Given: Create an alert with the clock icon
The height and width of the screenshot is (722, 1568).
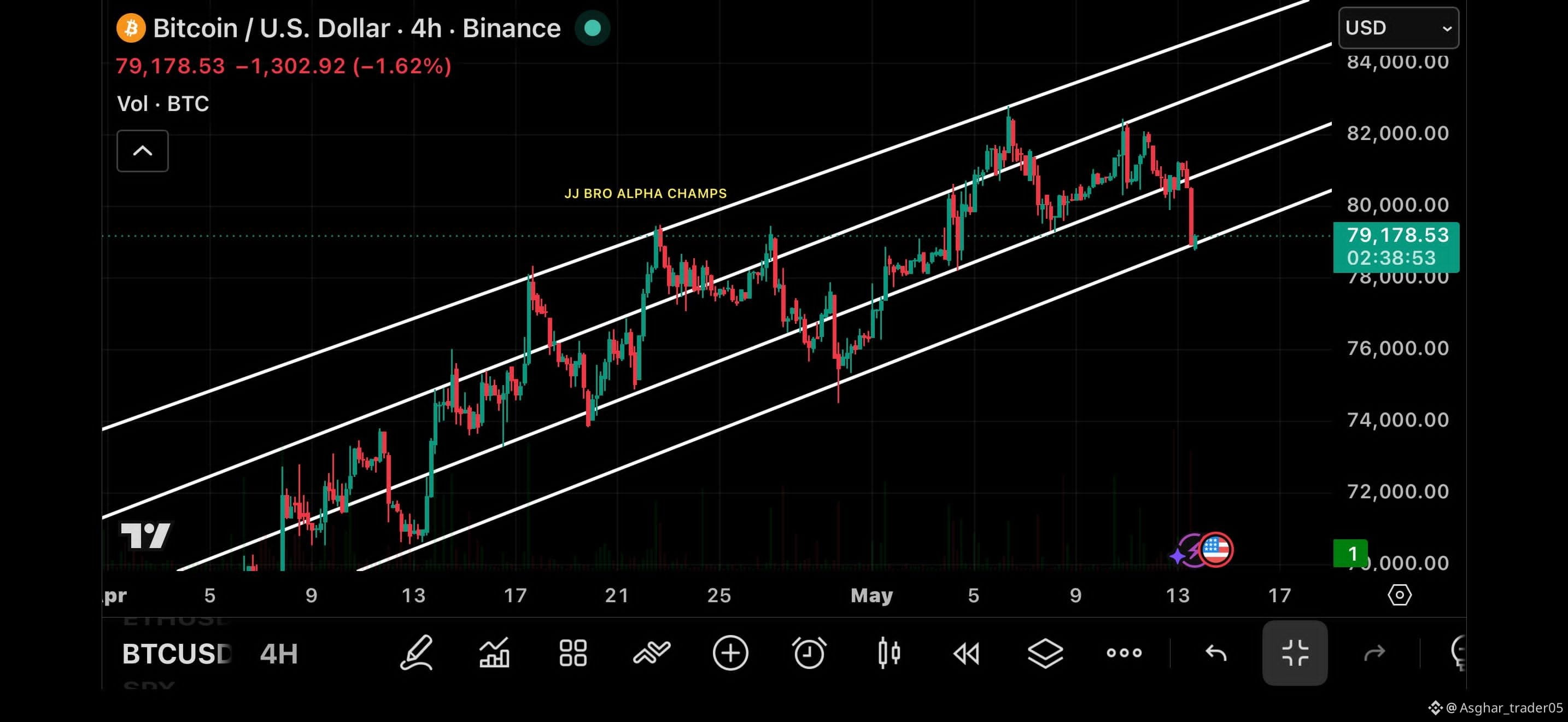Looking at the screenshot, I should [x=809, y=653].
